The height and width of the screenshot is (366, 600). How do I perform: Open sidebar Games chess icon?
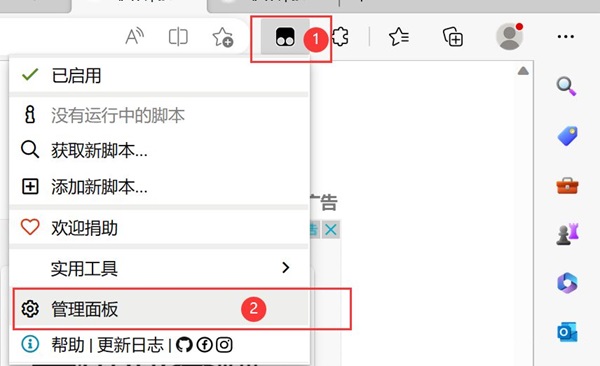point(567,234)
